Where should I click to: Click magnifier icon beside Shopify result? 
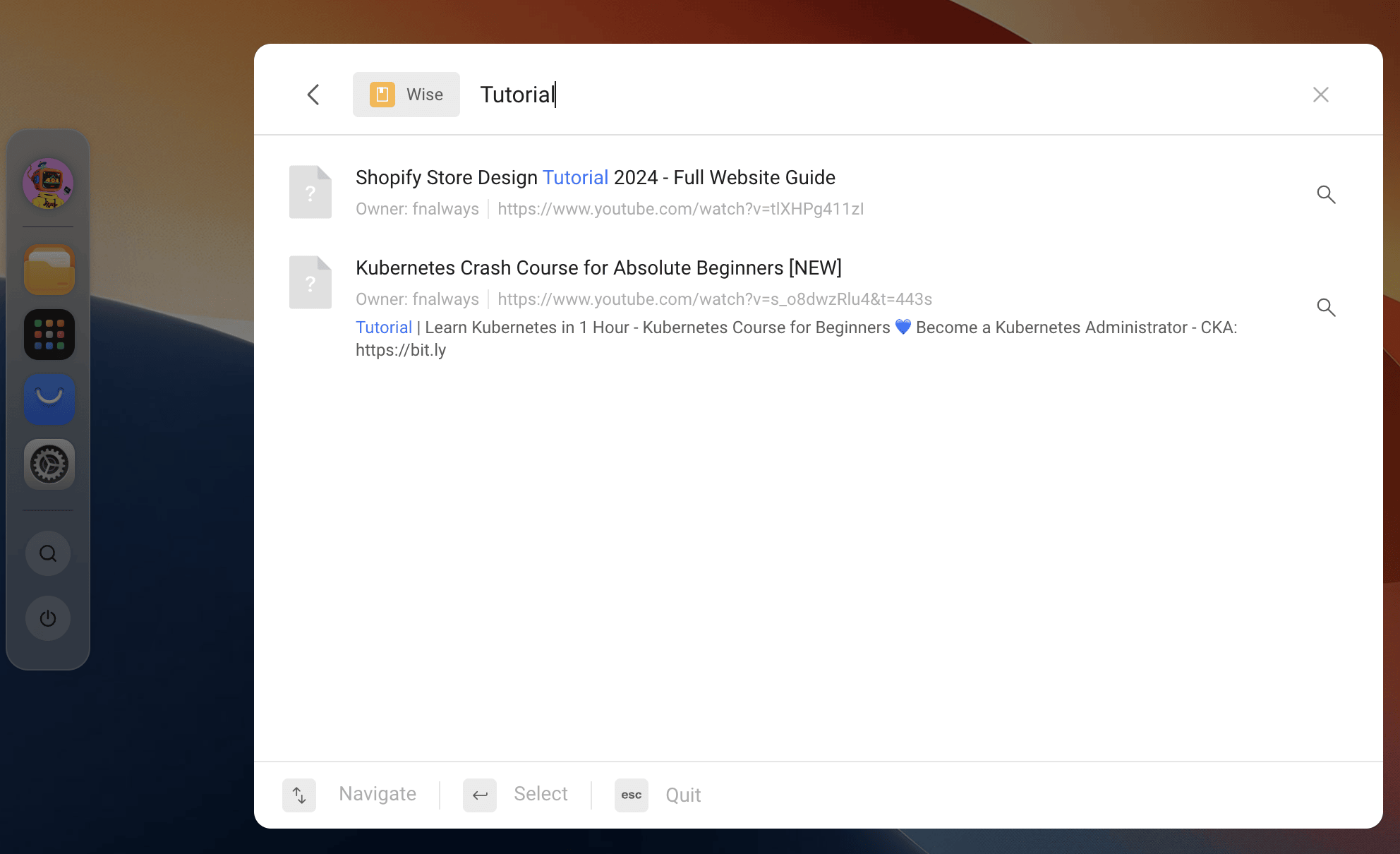(x=1326, y=194)
